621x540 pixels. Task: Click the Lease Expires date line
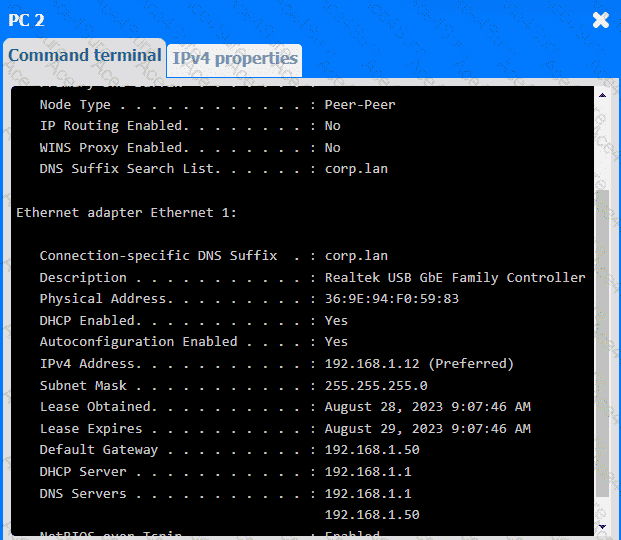(284, 428)
